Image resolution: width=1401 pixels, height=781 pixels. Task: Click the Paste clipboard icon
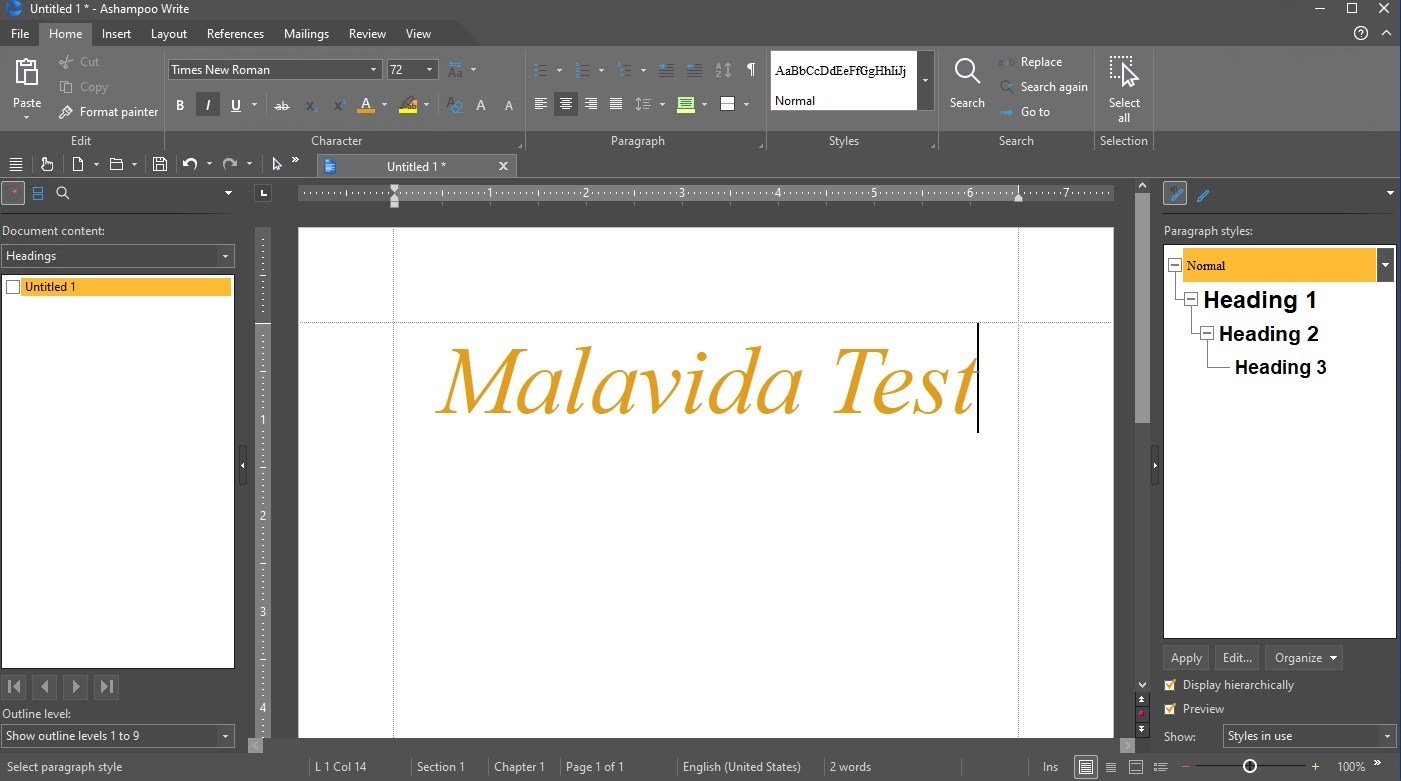(27, 74)
